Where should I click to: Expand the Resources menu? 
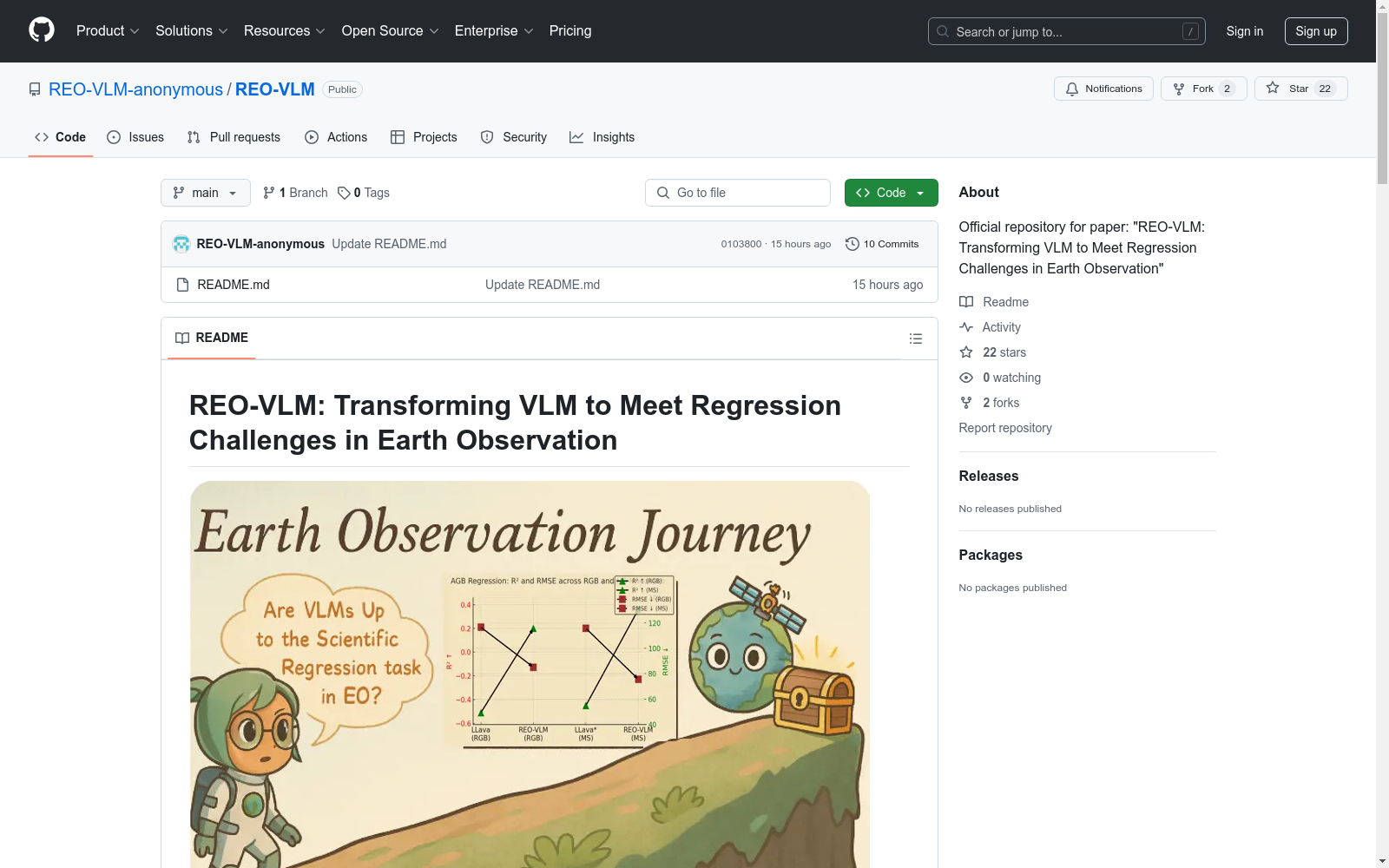point(285,30)
